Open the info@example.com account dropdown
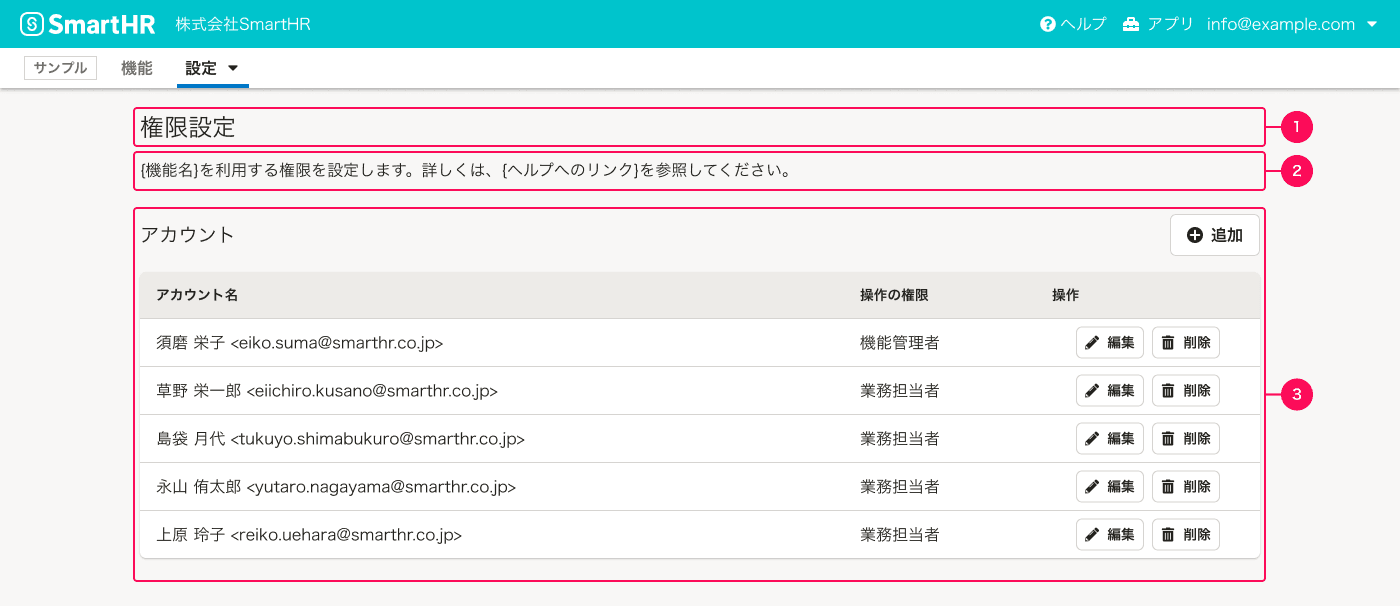 click(1293, 23)
